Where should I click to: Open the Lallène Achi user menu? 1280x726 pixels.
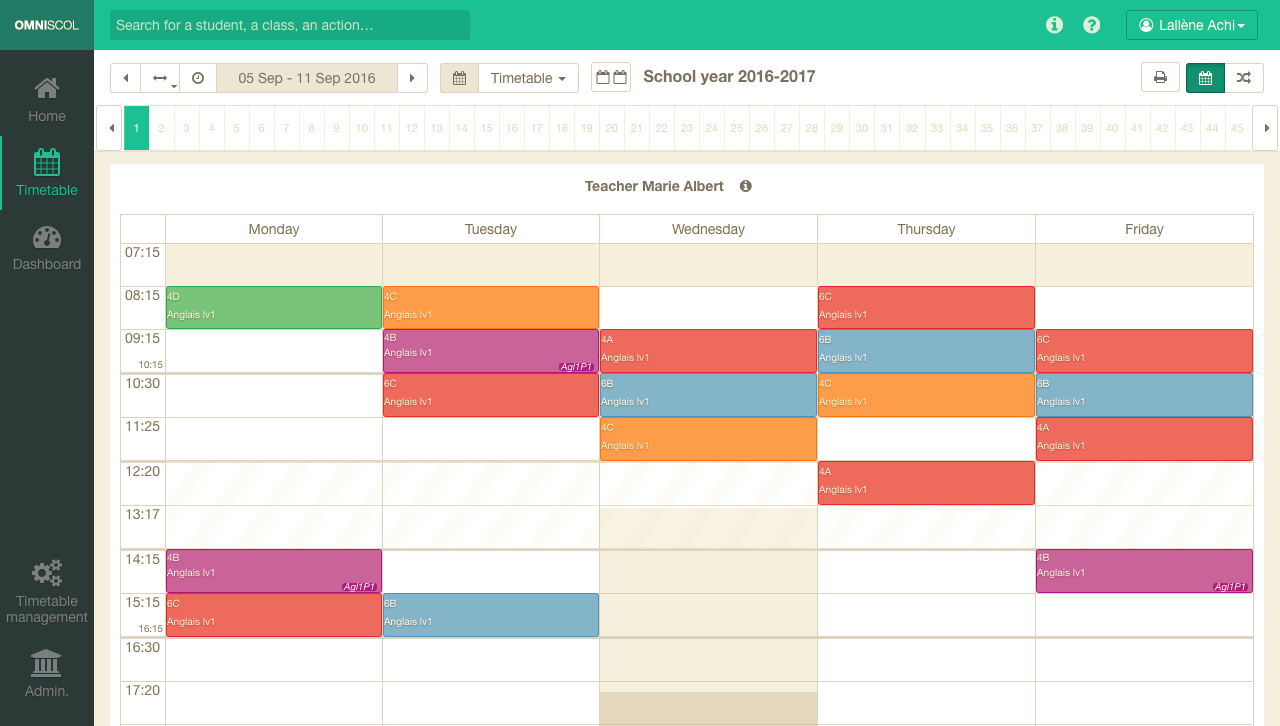point(1191,25)
